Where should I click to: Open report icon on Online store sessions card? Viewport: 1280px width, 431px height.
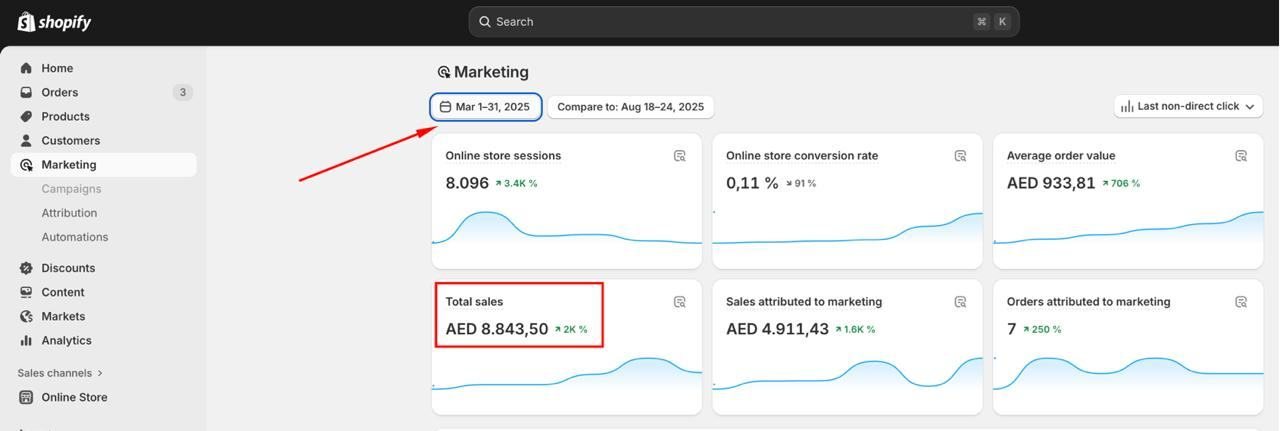pyautogui.click(x=680, y=156)
